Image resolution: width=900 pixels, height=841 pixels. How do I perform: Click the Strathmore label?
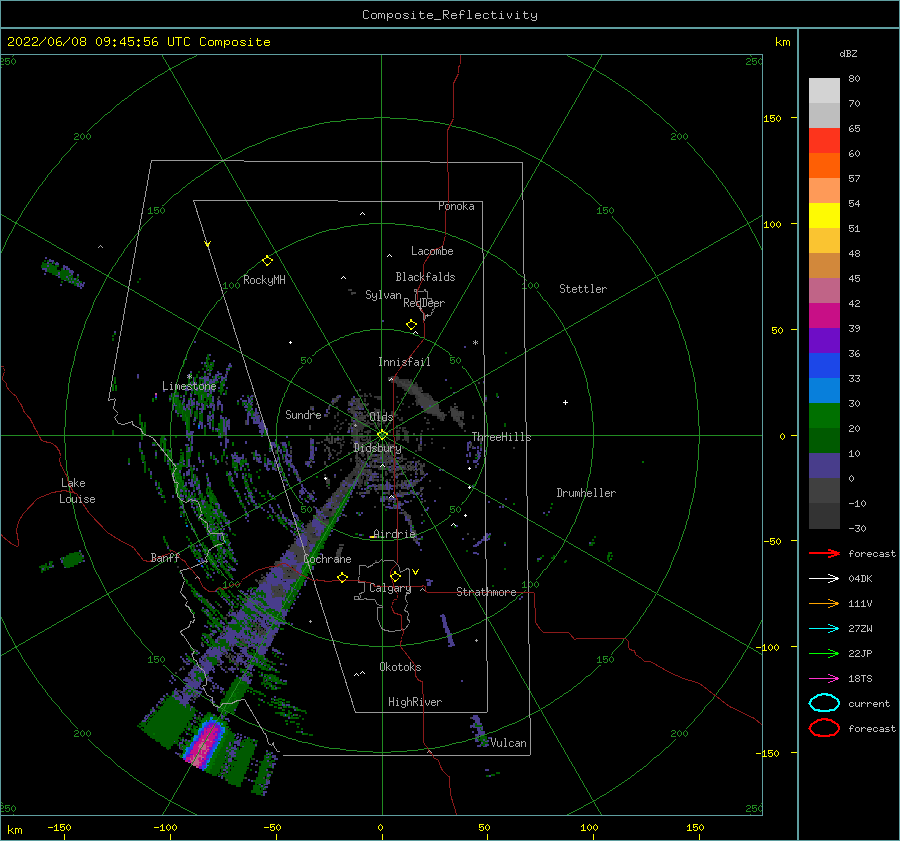pos(486,592)
